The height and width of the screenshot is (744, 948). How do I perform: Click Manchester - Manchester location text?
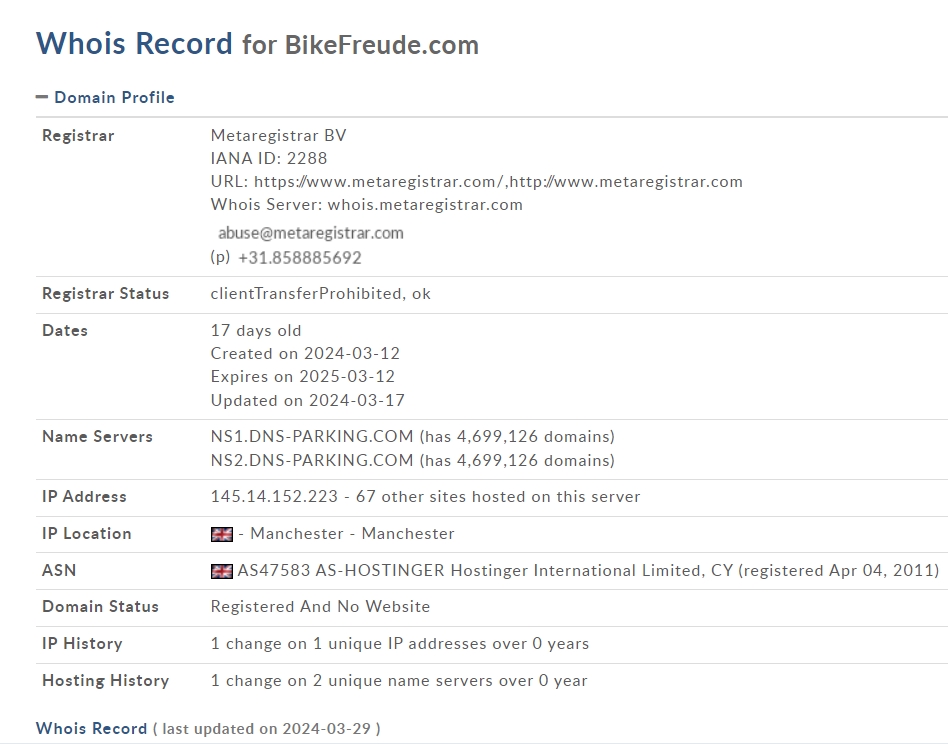tap(352, 534)
